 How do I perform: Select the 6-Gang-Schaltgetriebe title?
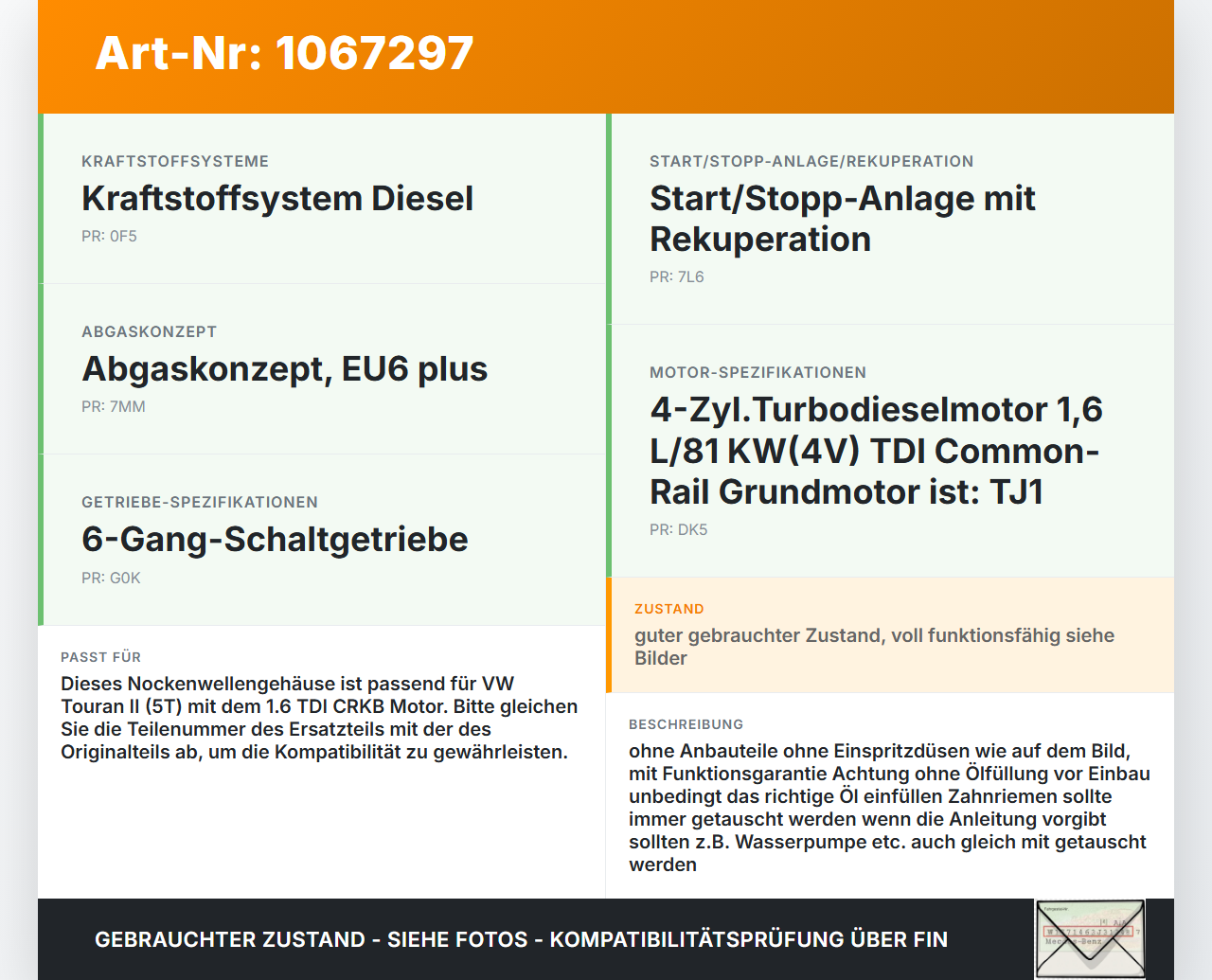(x=275, y=539)
